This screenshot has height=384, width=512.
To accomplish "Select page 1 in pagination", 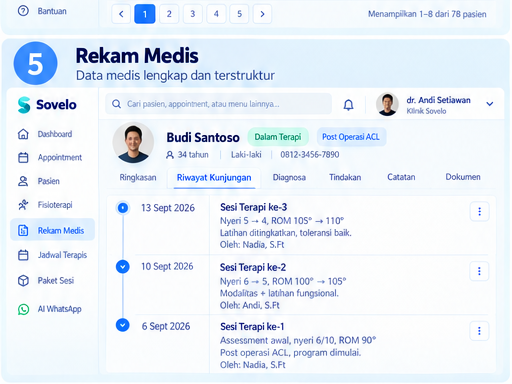I will tap(145, 14).
